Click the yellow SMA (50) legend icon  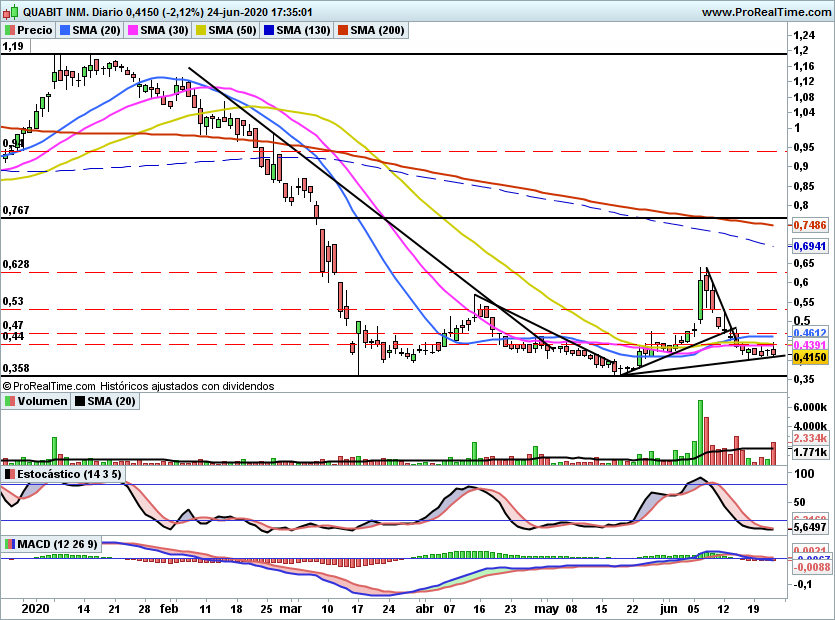pos(201,30)
